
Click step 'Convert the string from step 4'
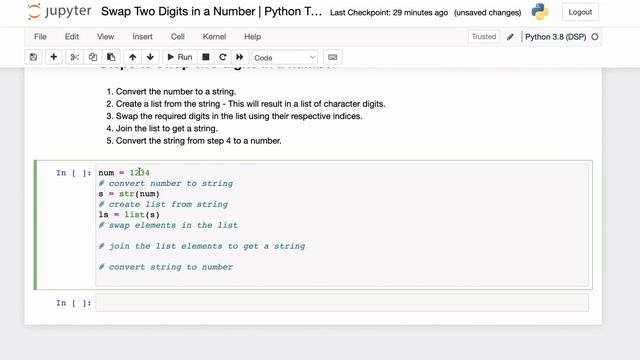[x=173, y=140]
